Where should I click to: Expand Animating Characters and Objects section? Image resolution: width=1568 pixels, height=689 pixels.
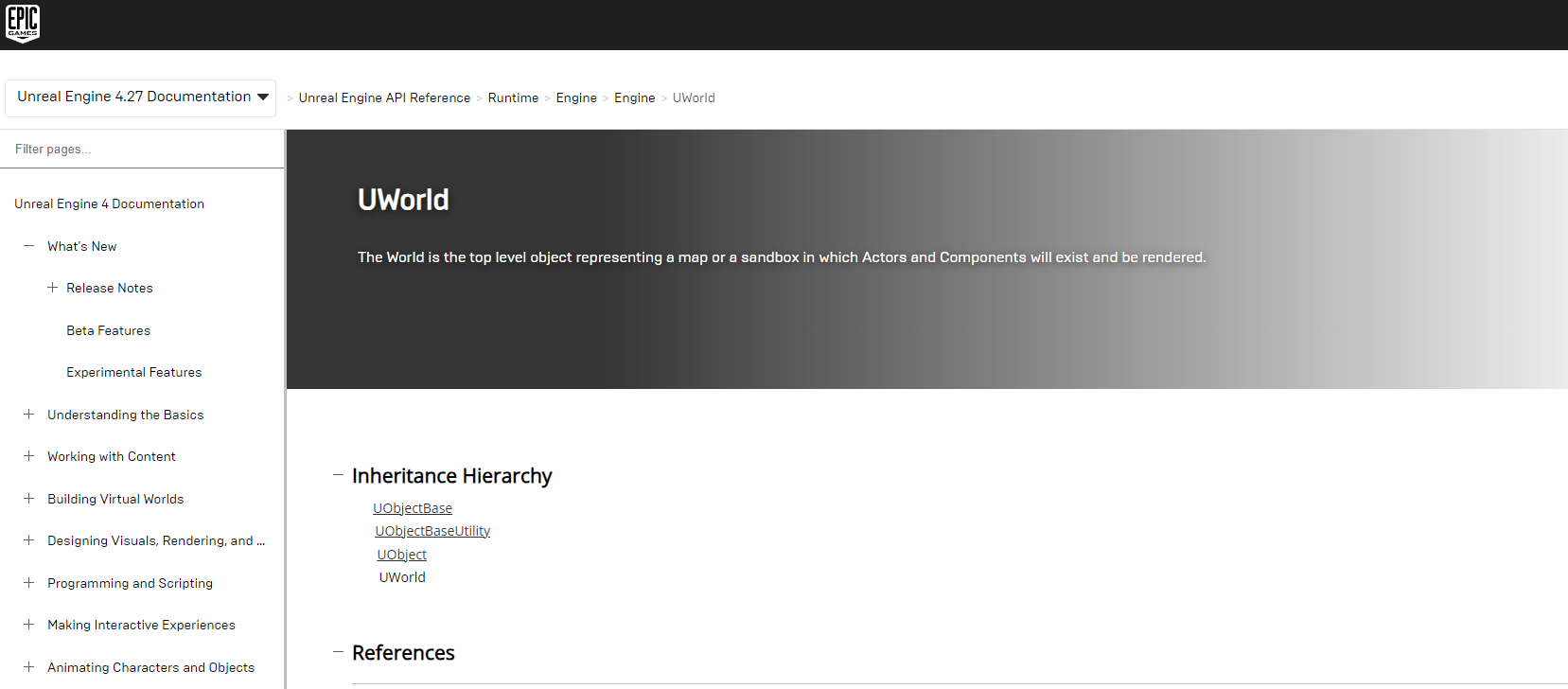pyautogui.click(x=28, y=667)
